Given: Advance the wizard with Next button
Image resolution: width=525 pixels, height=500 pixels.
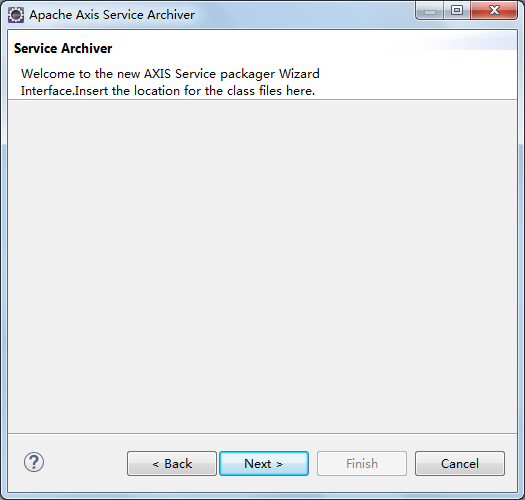Looking at the screenshot, I should (264, 463).
